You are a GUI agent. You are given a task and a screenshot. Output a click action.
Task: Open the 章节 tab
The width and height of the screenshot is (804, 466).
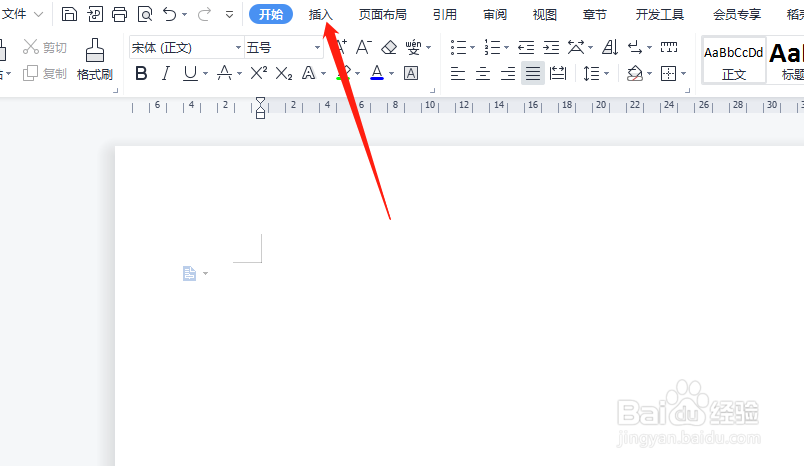point(595,14)
